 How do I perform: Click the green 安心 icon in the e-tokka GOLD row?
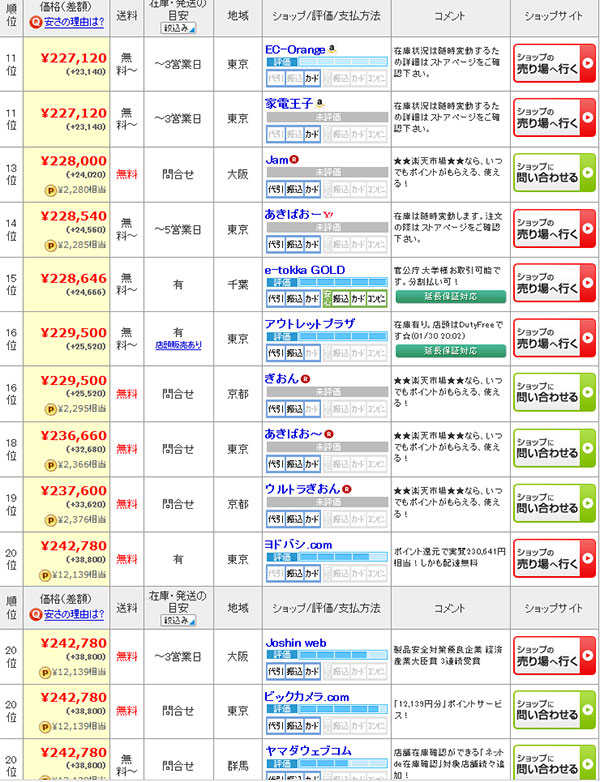point(327,298)
